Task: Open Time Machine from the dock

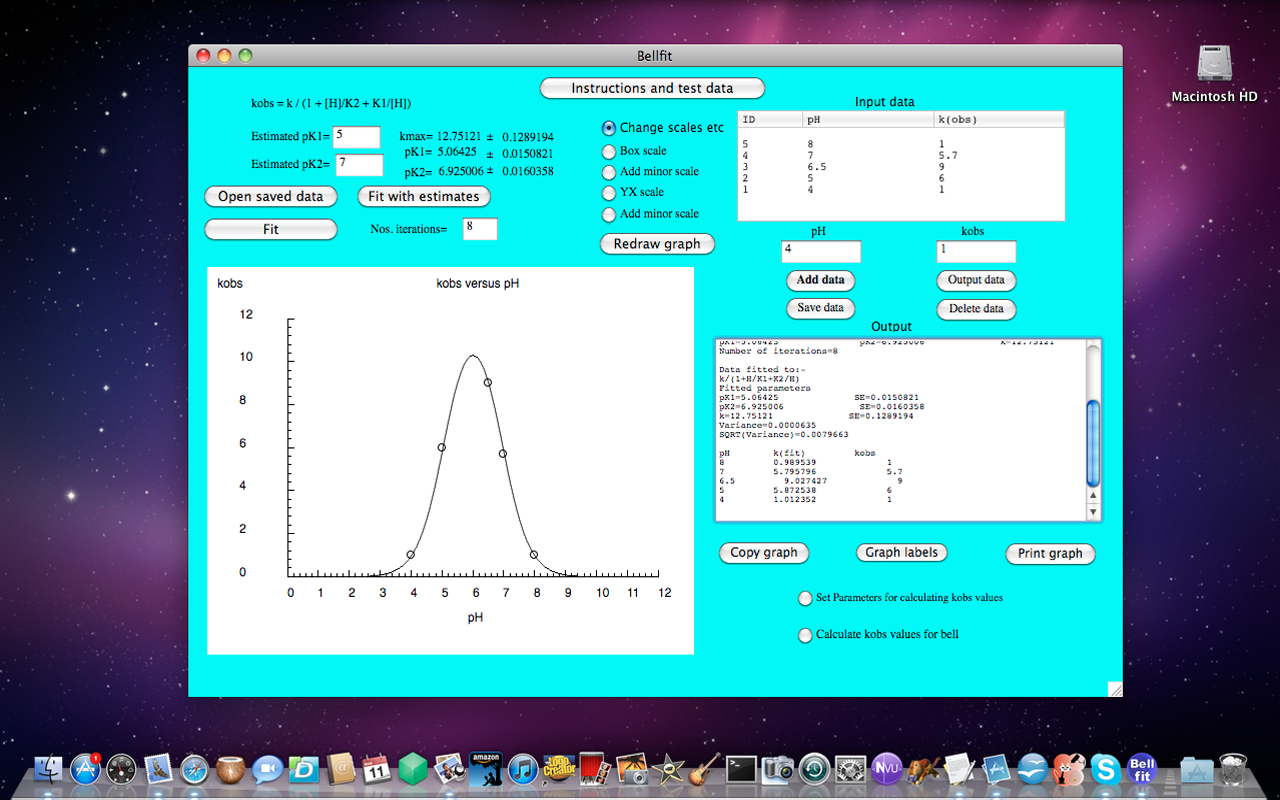Action: click(x=814, y=768)
